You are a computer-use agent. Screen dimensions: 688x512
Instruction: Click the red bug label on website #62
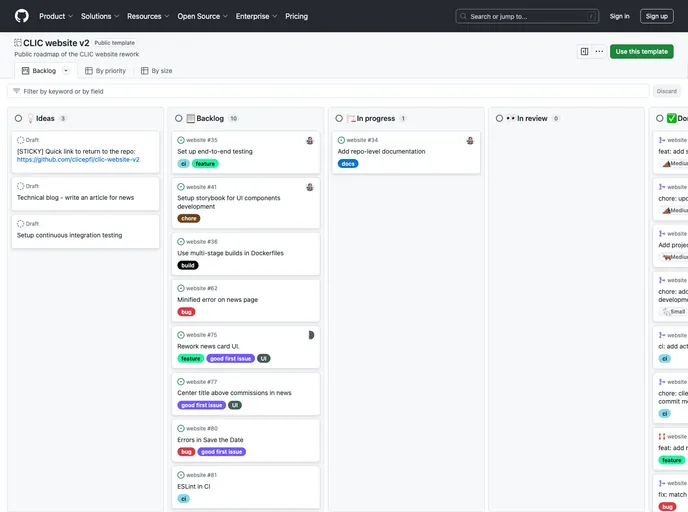click(x=187, y=312)
